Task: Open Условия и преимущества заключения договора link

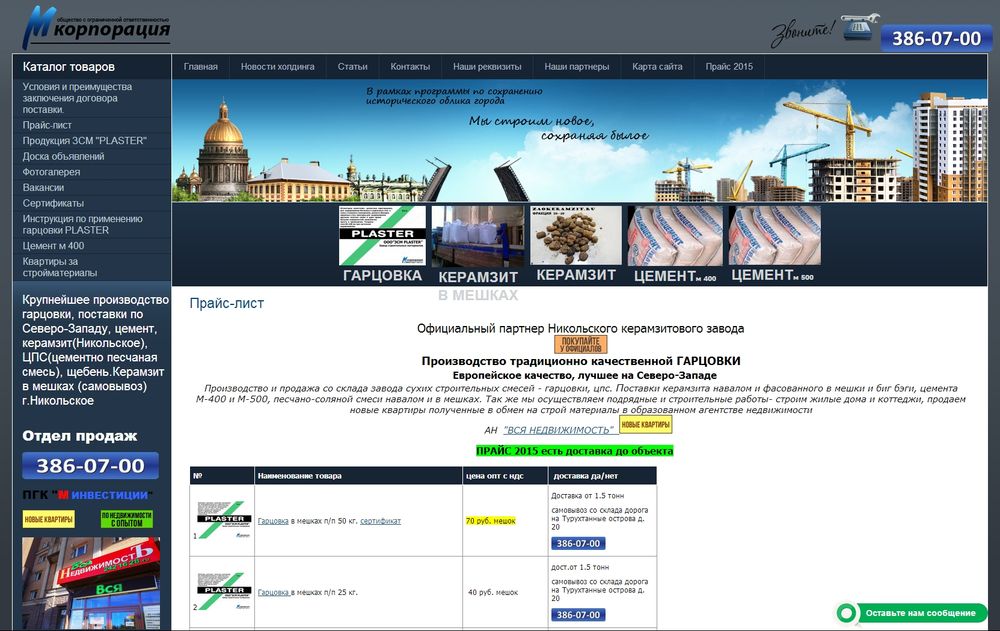Action: (x=77, y=98)
